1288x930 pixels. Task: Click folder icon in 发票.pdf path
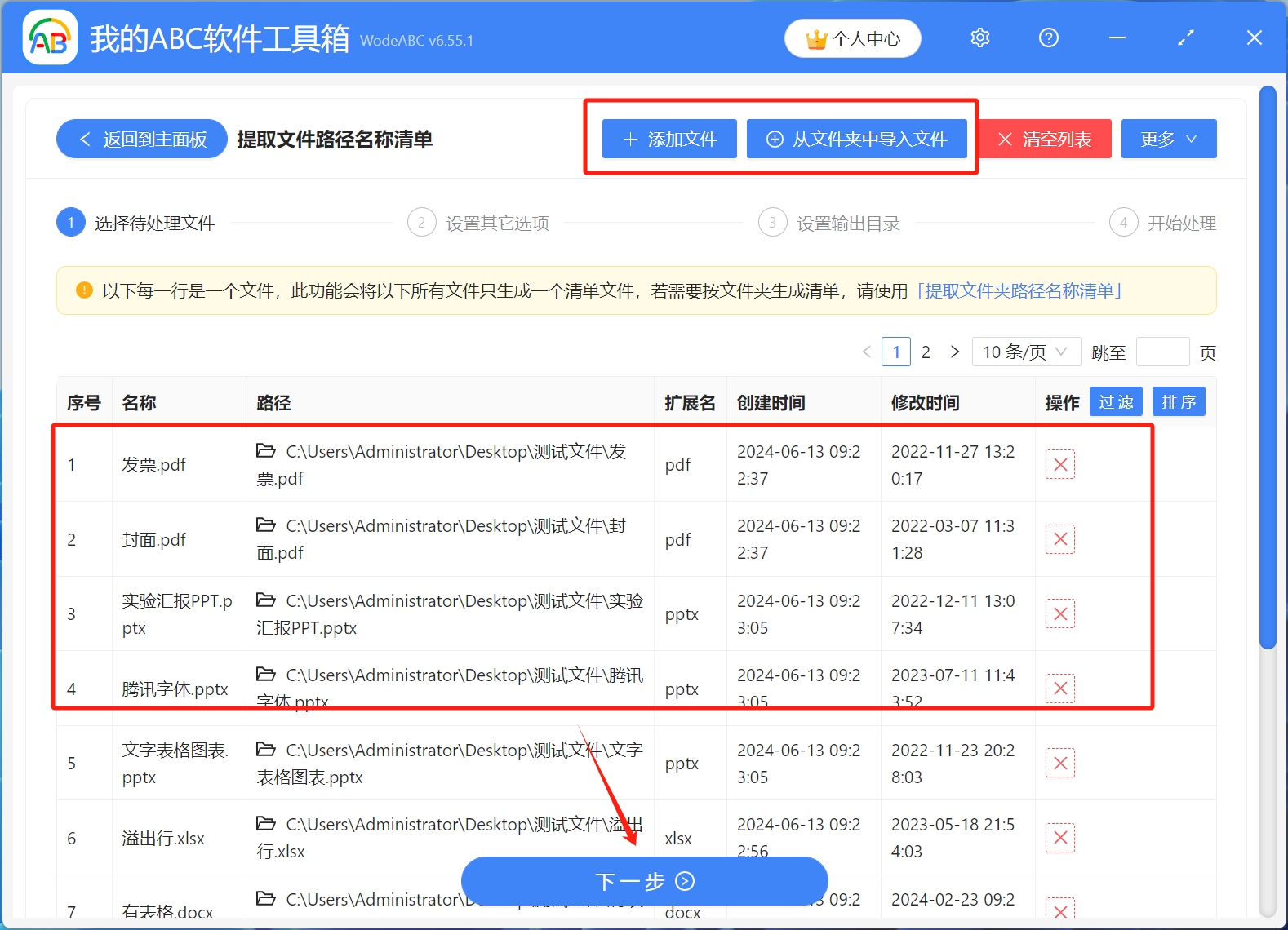266,450
